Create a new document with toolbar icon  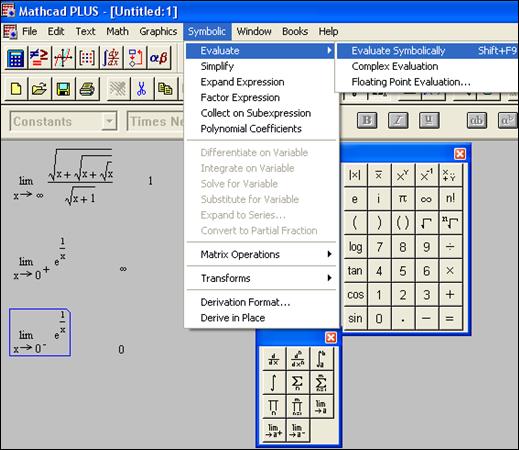point(16,89)
